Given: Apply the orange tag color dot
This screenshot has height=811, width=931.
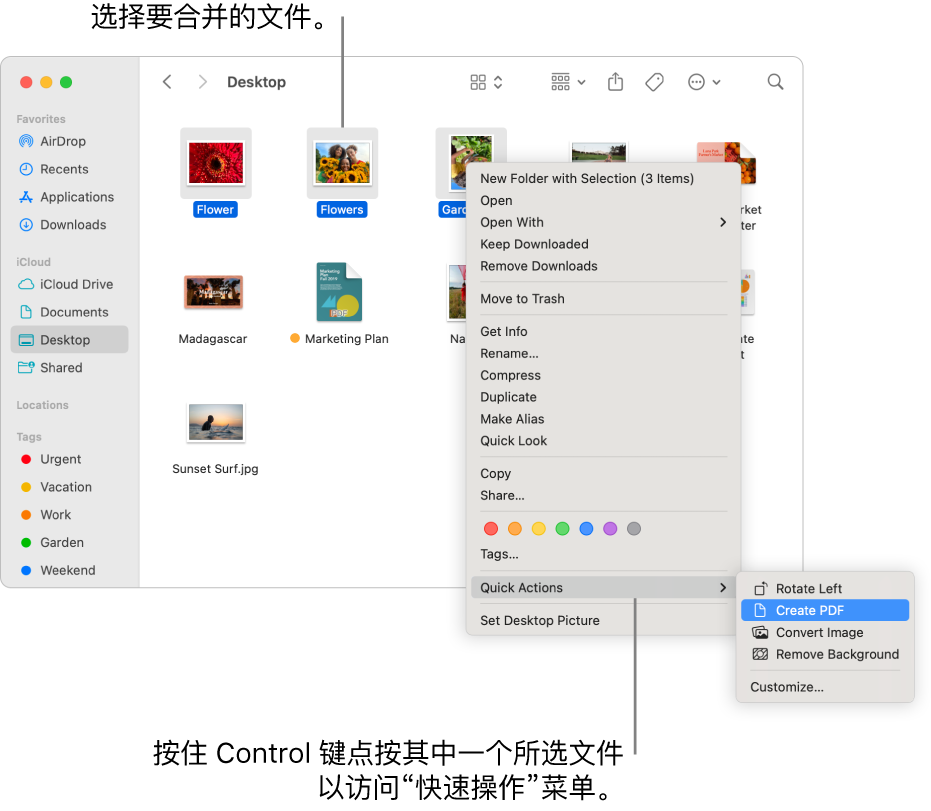Looking at the screenshot, I should tap(515, 529).
